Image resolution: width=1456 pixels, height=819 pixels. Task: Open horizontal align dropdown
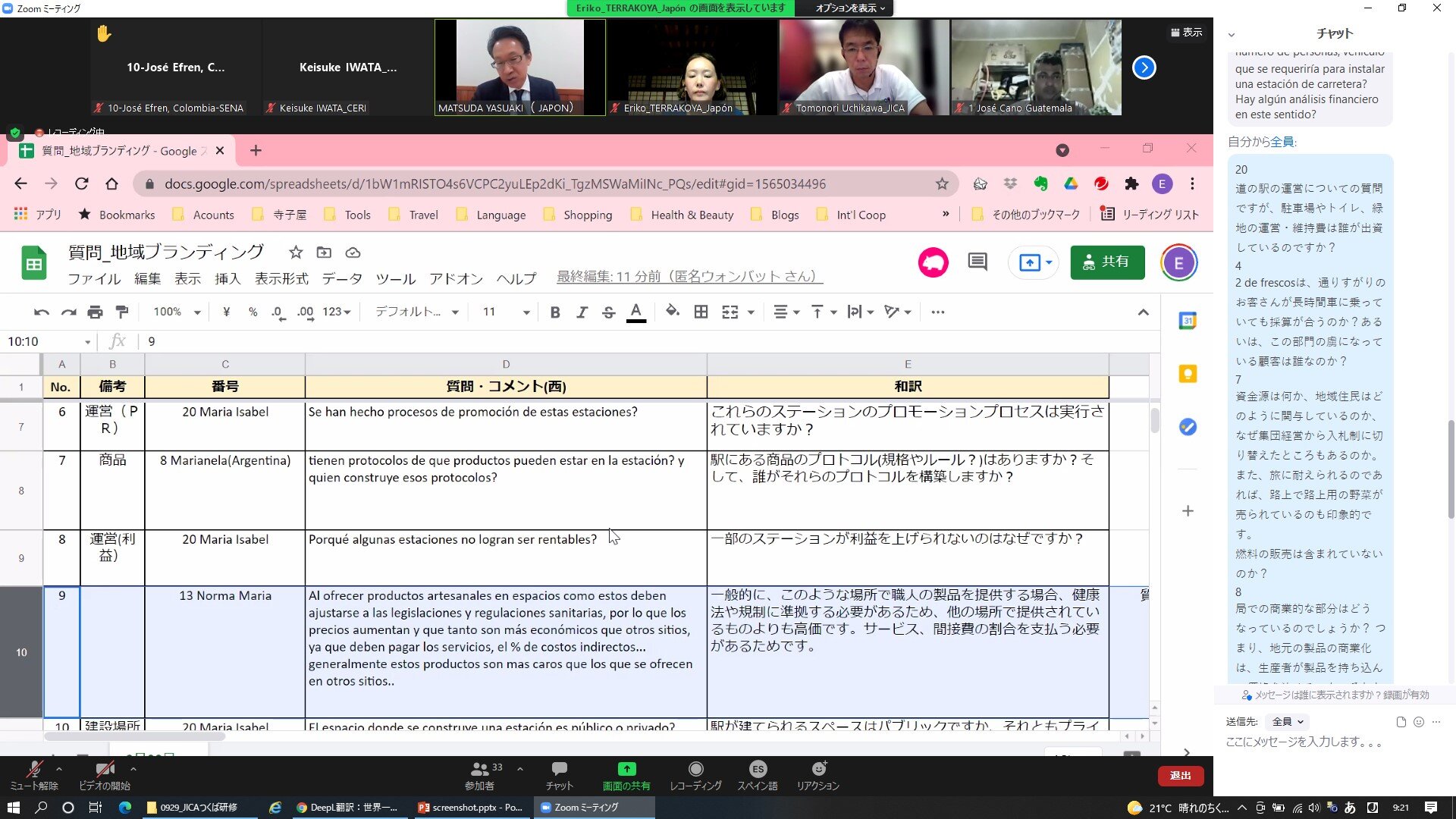click(x=786, y=312)
